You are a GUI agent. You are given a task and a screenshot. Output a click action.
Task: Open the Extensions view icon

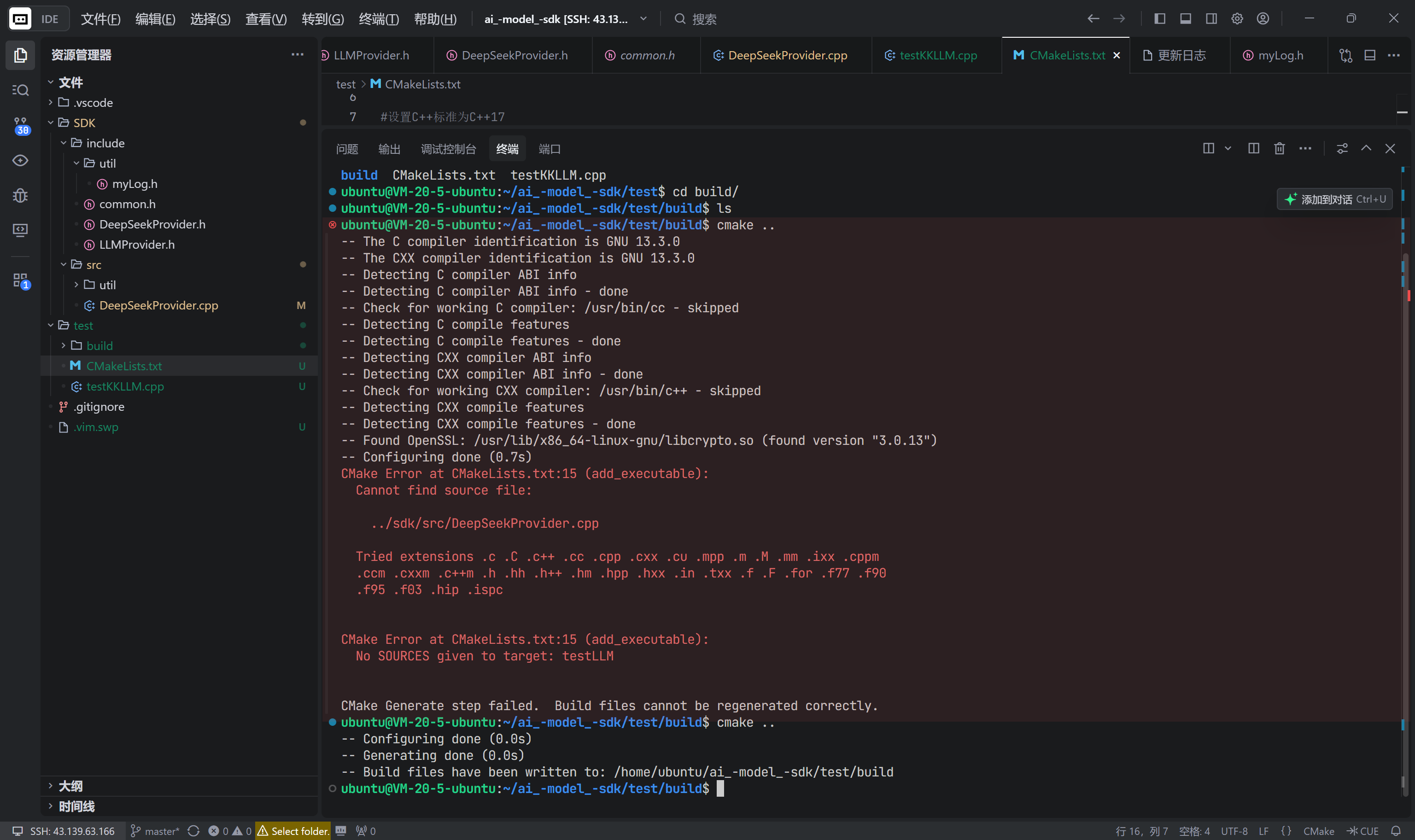tap(20, 280)
